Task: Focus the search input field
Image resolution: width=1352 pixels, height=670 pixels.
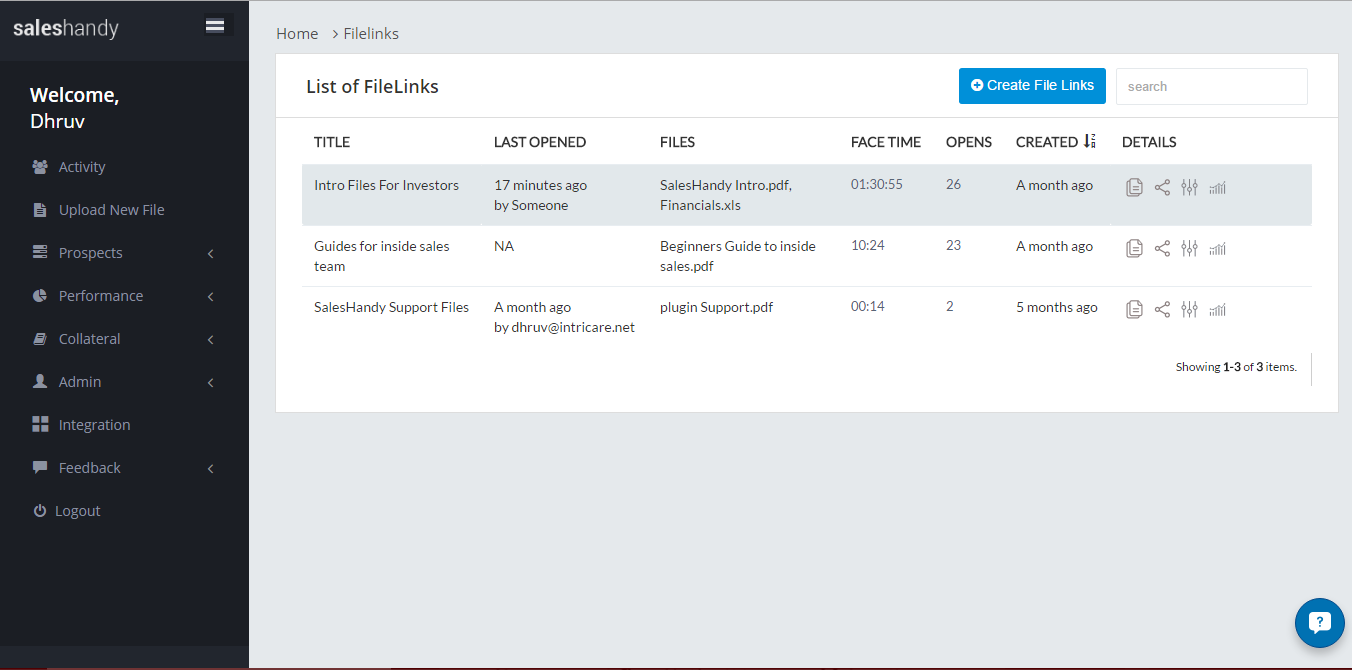Action: tap(1212, 86)
